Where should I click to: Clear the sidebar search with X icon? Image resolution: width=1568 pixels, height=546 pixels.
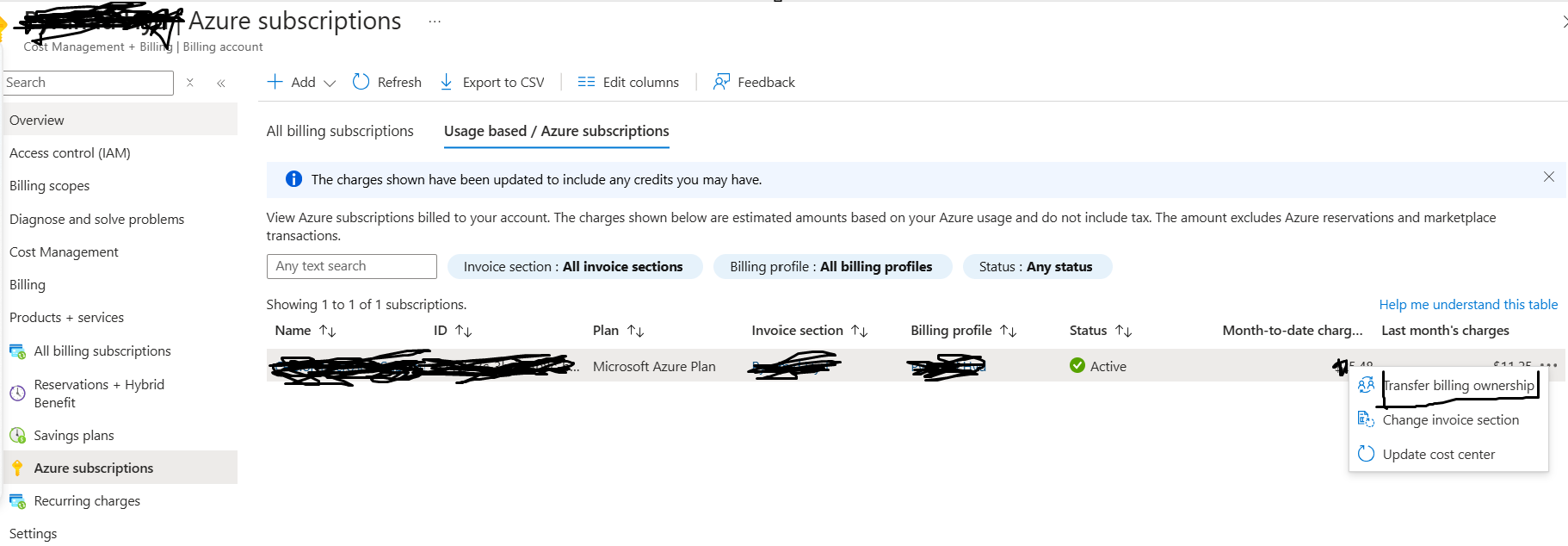click(x=190, y=83)
